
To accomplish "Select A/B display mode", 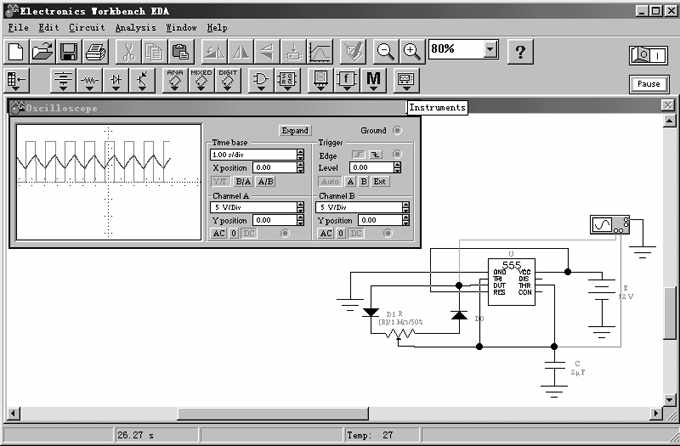I will click(x=265, y=182).
